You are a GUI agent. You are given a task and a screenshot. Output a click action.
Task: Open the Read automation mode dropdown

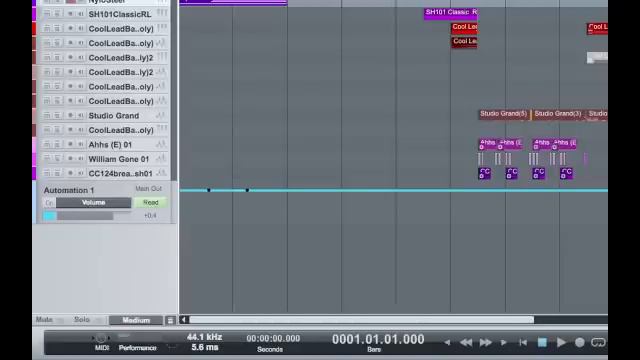[x=151, y=202]
